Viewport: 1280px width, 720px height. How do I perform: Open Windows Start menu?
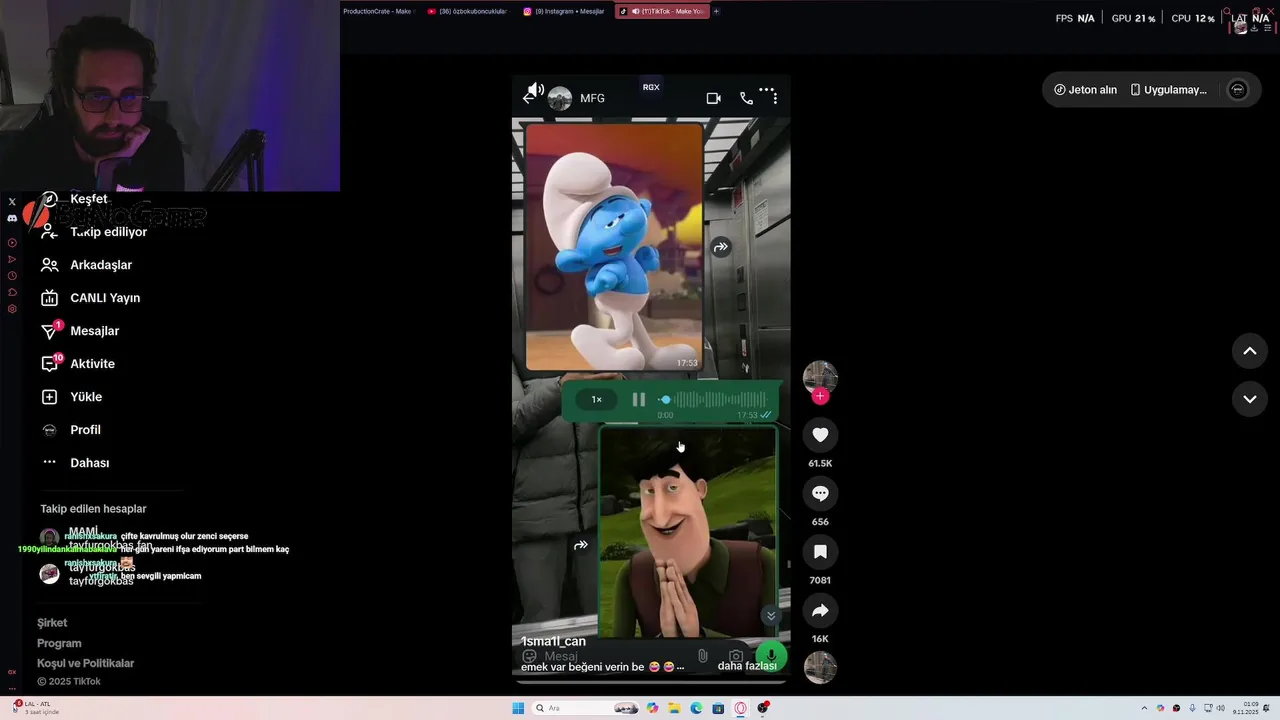(518, 708)
